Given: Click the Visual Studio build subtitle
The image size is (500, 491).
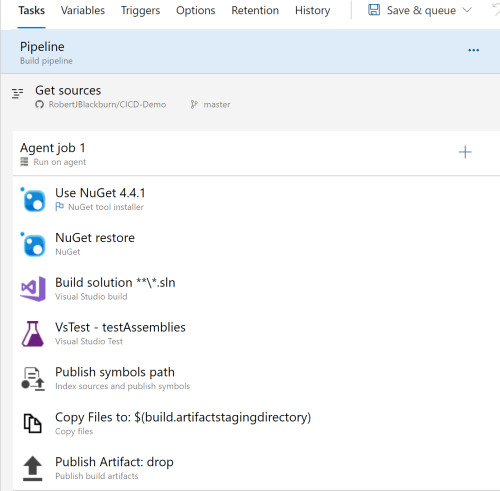Looking at the screenshot, I should pyautogui.click(x=91, y=297).
